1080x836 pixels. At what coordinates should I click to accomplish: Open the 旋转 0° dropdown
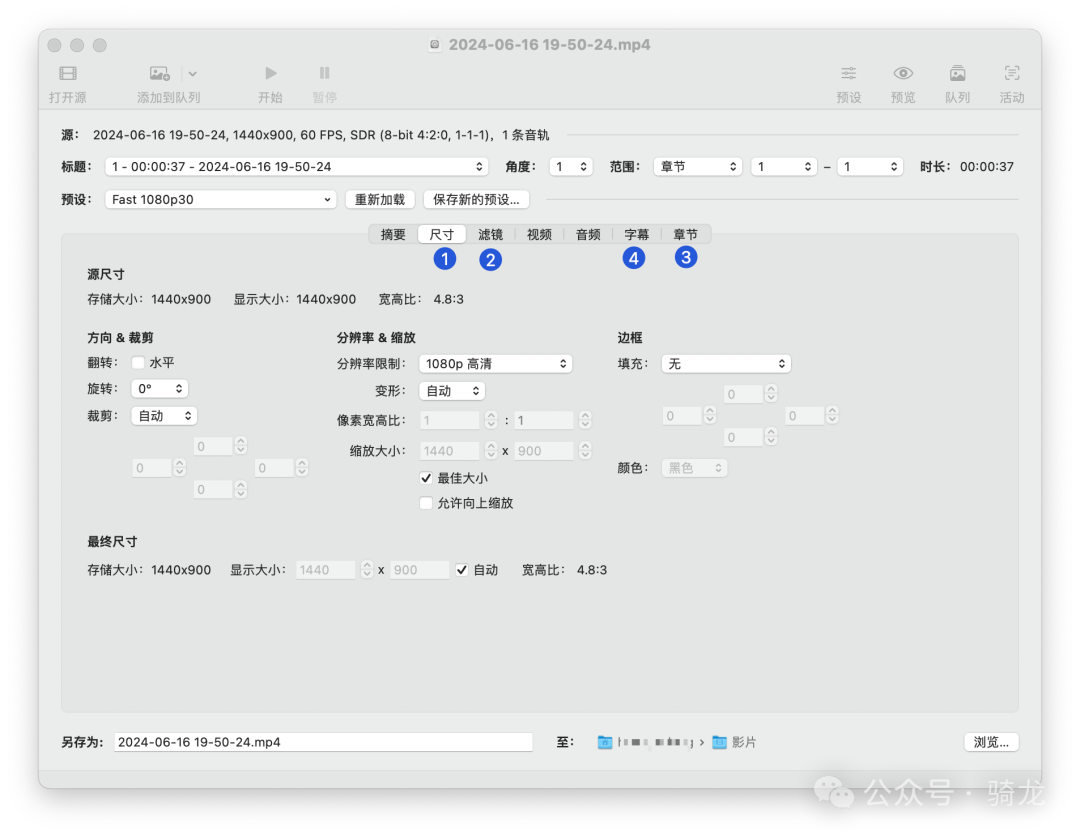160,389
